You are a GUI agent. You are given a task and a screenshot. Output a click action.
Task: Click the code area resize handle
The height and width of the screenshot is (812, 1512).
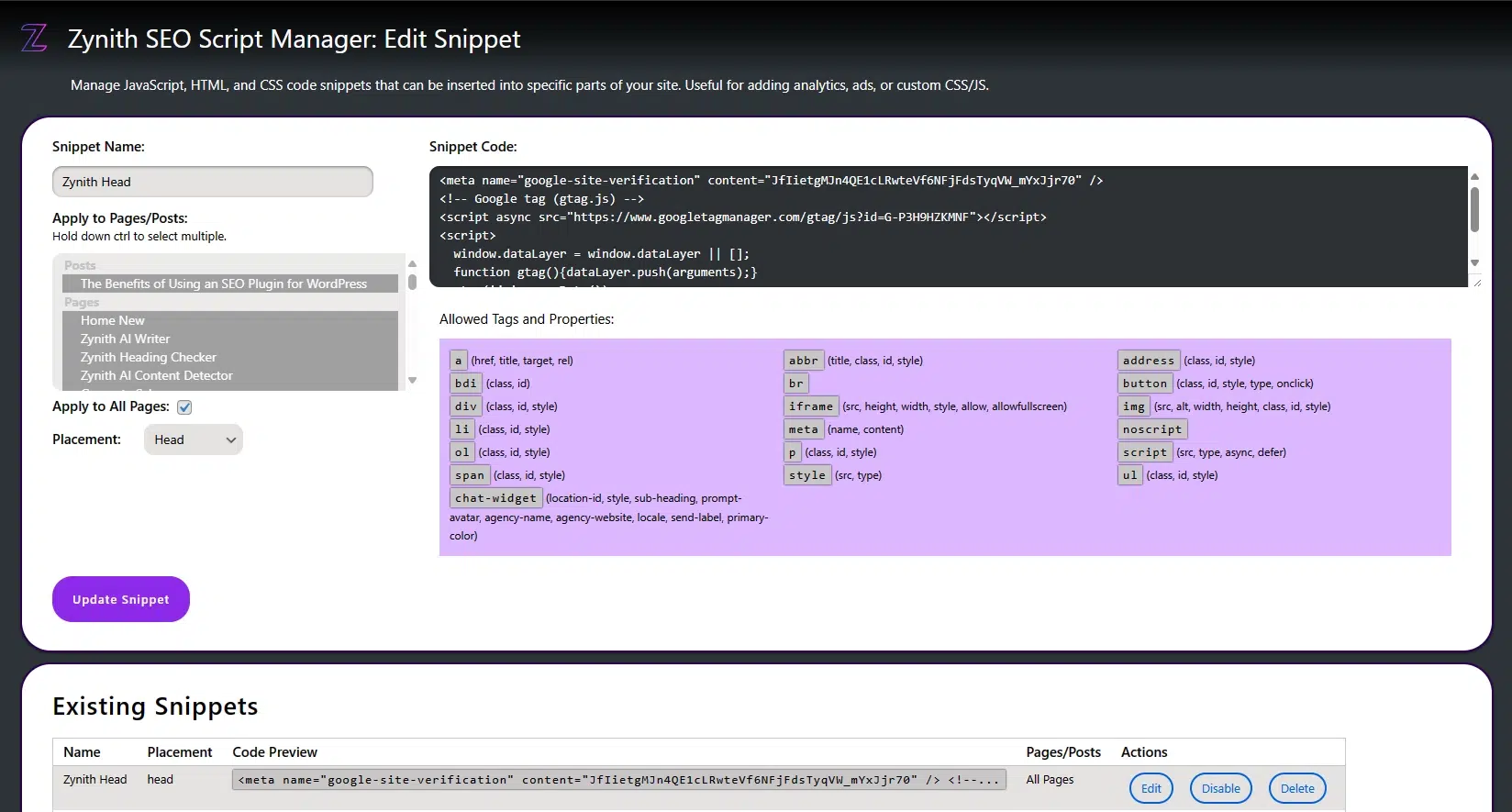point(1476,283)
